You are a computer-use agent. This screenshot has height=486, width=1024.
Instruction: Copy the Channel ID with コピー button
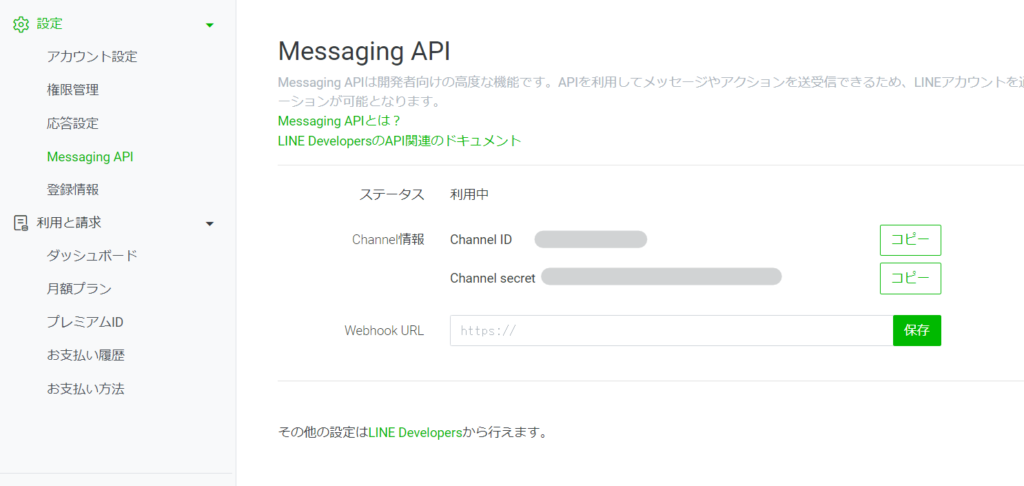coord(910,240)
